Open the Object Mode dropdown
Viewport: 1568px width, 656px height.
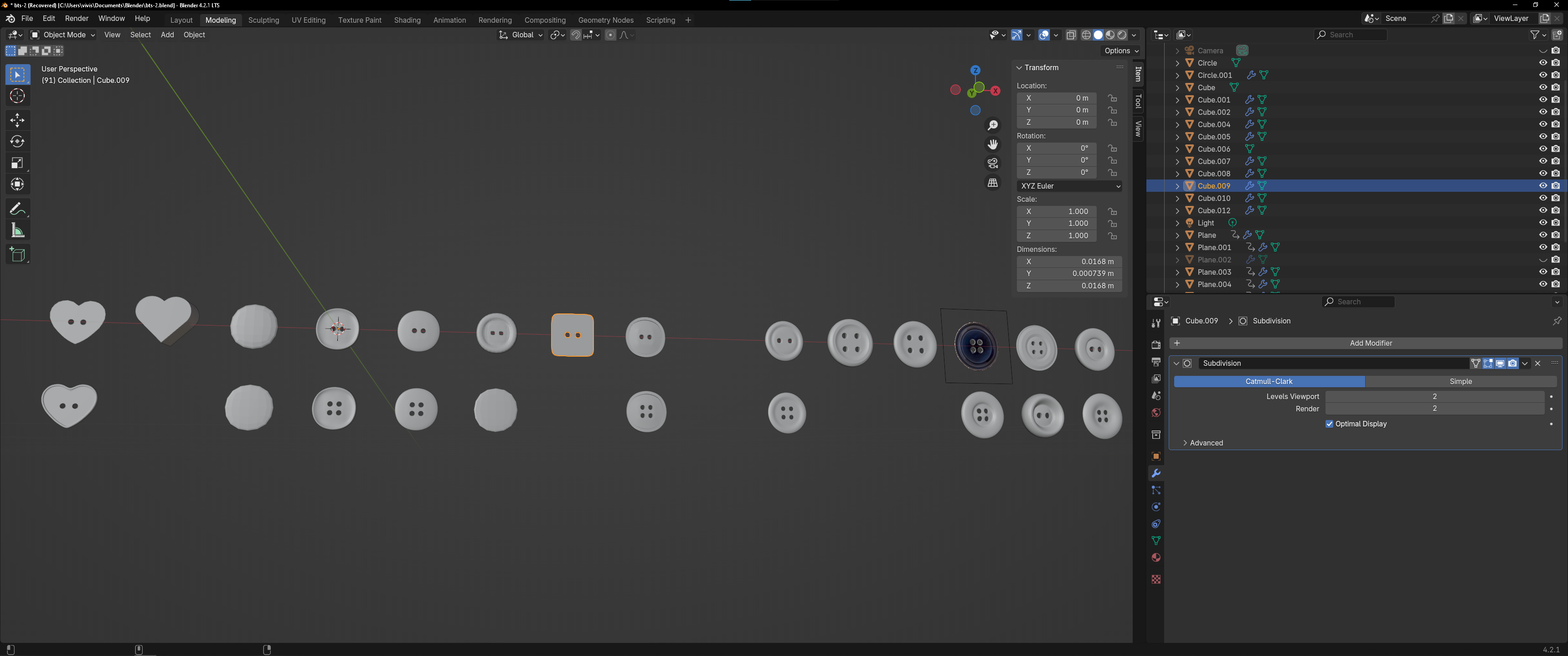63,35
